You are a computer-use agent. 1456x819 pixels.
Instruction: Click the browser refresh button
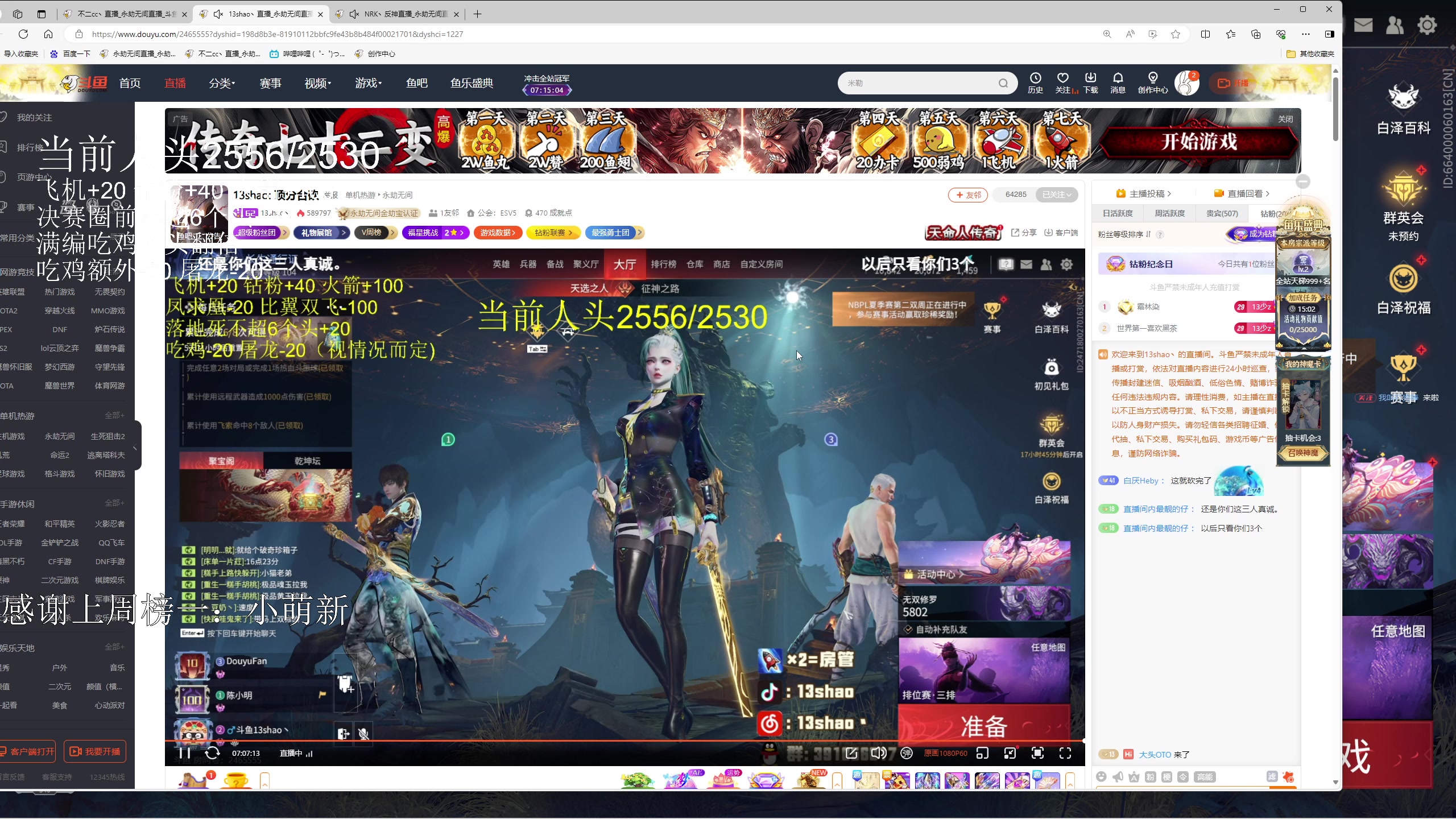[23, 34]
